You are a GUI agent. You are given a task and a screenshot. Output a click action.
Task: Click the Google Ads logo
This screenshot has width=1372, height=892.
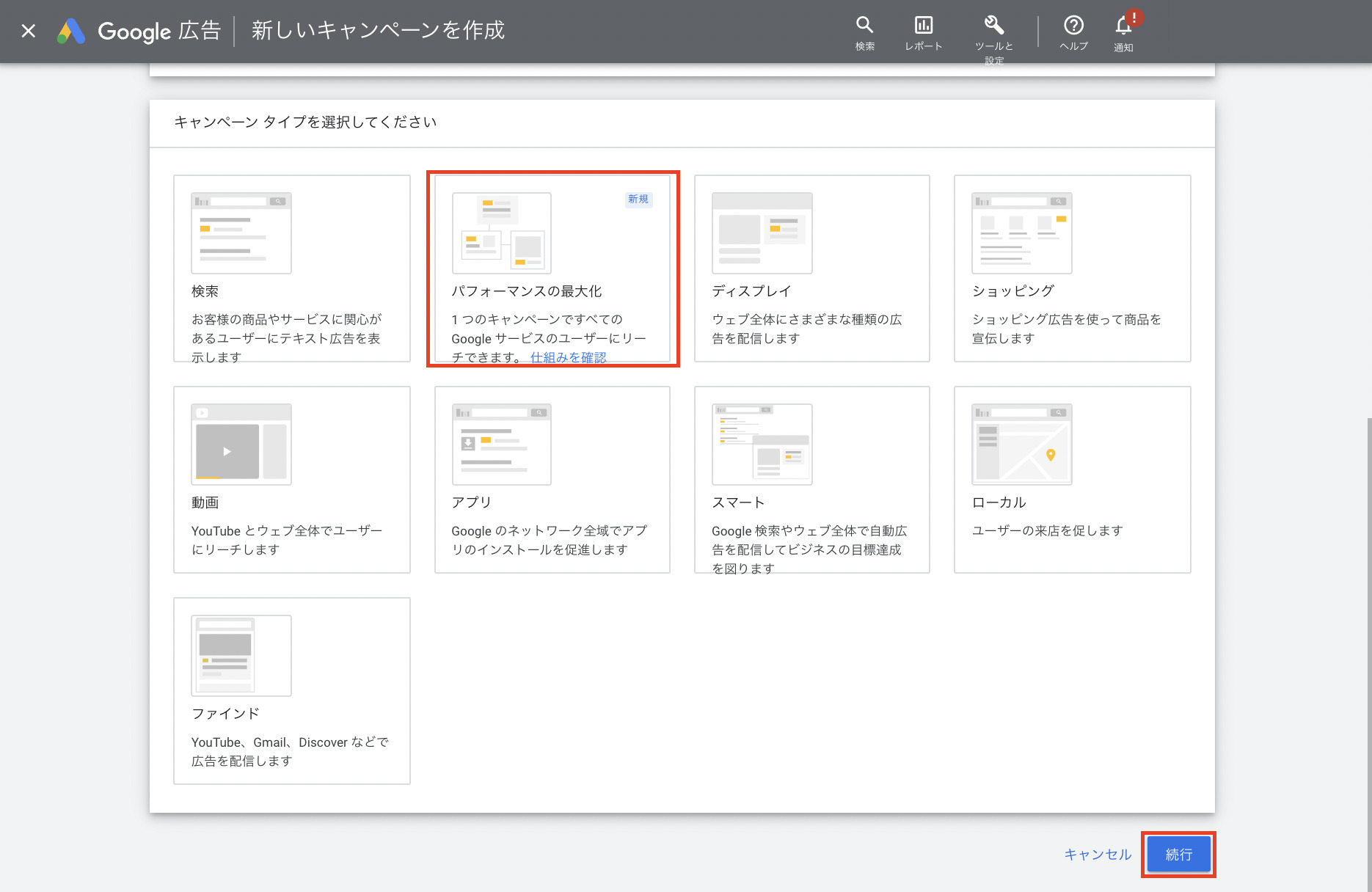click(71, 31)
